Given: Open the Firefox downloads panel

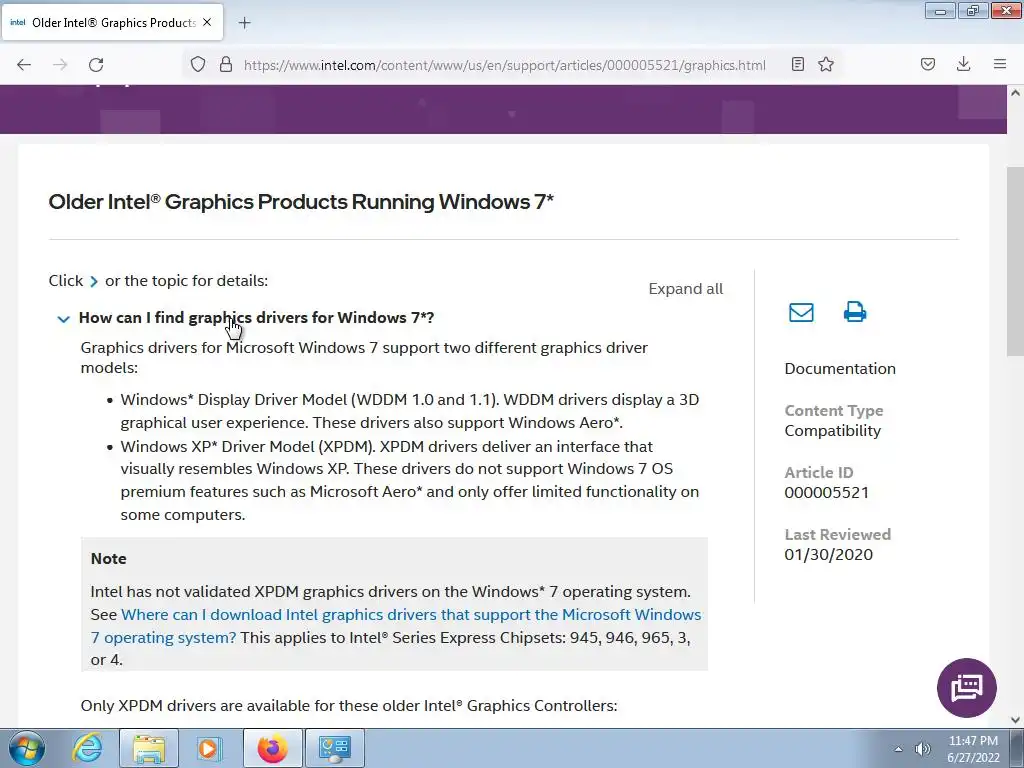Looking at the screenshot, I should (963, 65).
